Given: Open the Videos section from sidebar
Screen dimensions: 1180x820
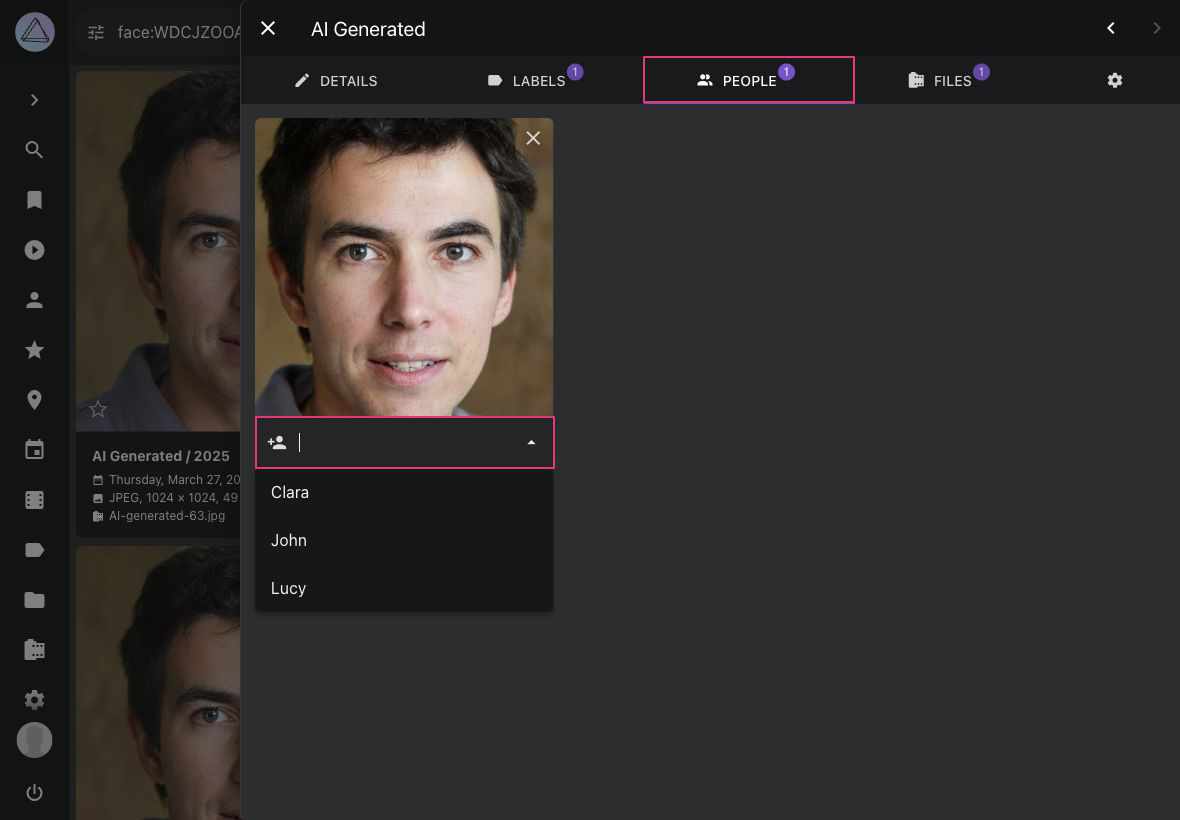Looking at the screenshot, I should [34, 250].
